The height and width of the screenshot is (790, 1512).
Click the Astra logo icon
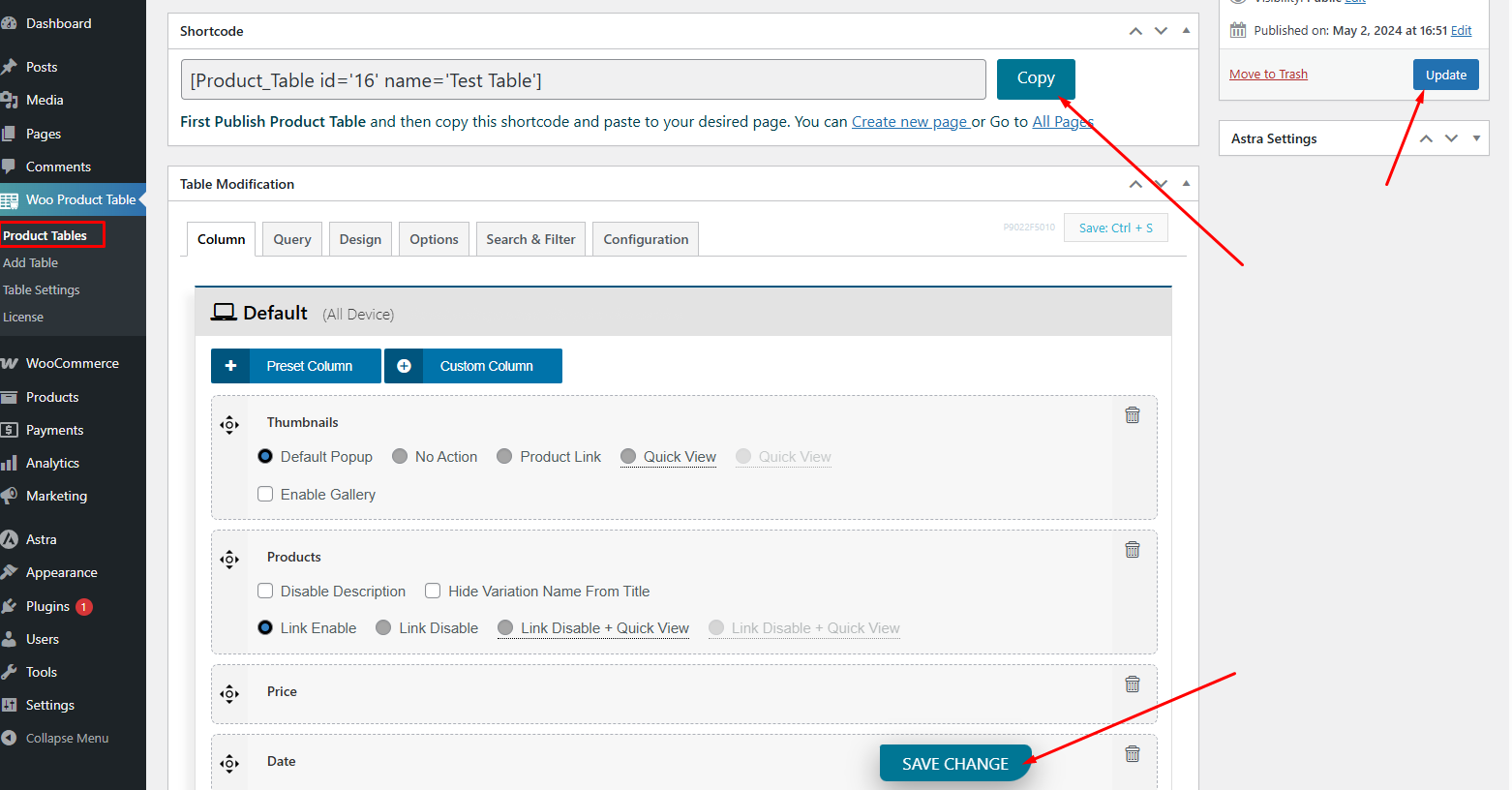(10, 539)
